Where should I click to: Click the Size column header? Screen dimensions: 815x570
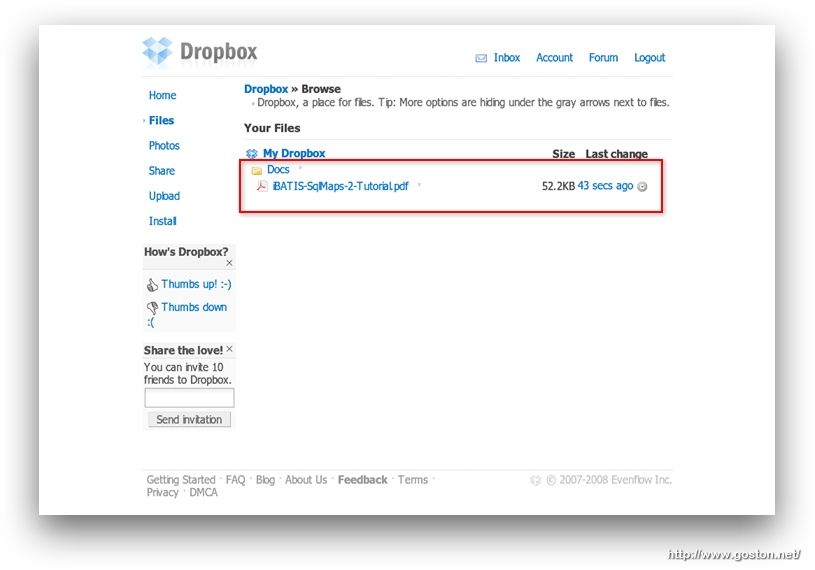coord(563,154)
